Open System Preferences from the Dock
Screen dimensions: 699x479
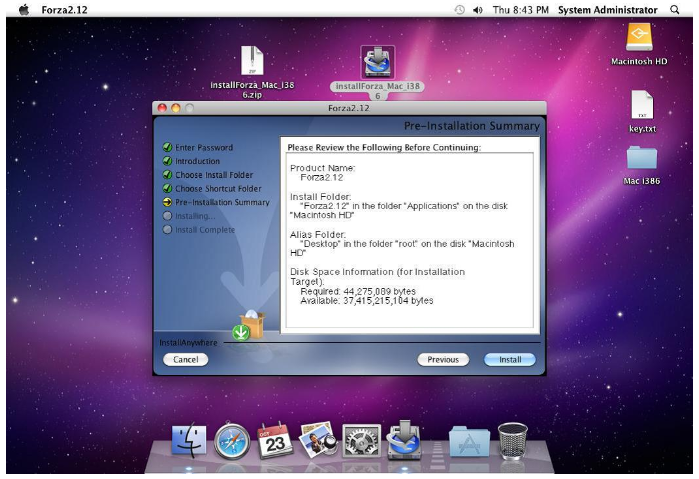pyautogui.click(x=361, y=441)
